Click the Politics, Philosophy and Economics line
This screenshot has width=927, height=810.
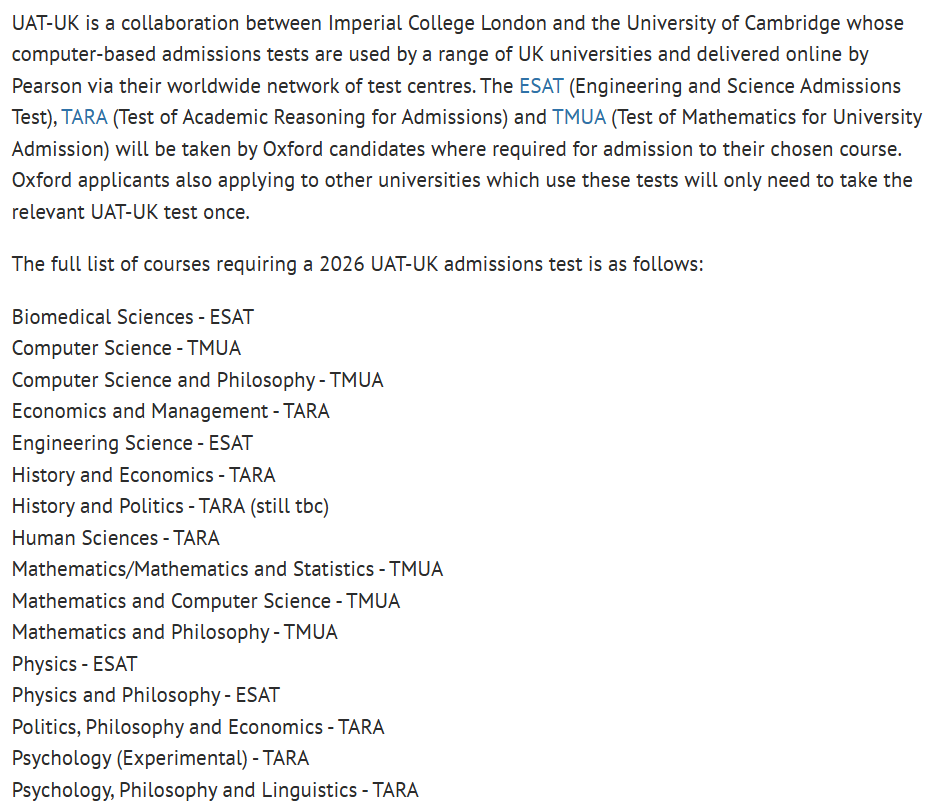[x=198, y=727]
